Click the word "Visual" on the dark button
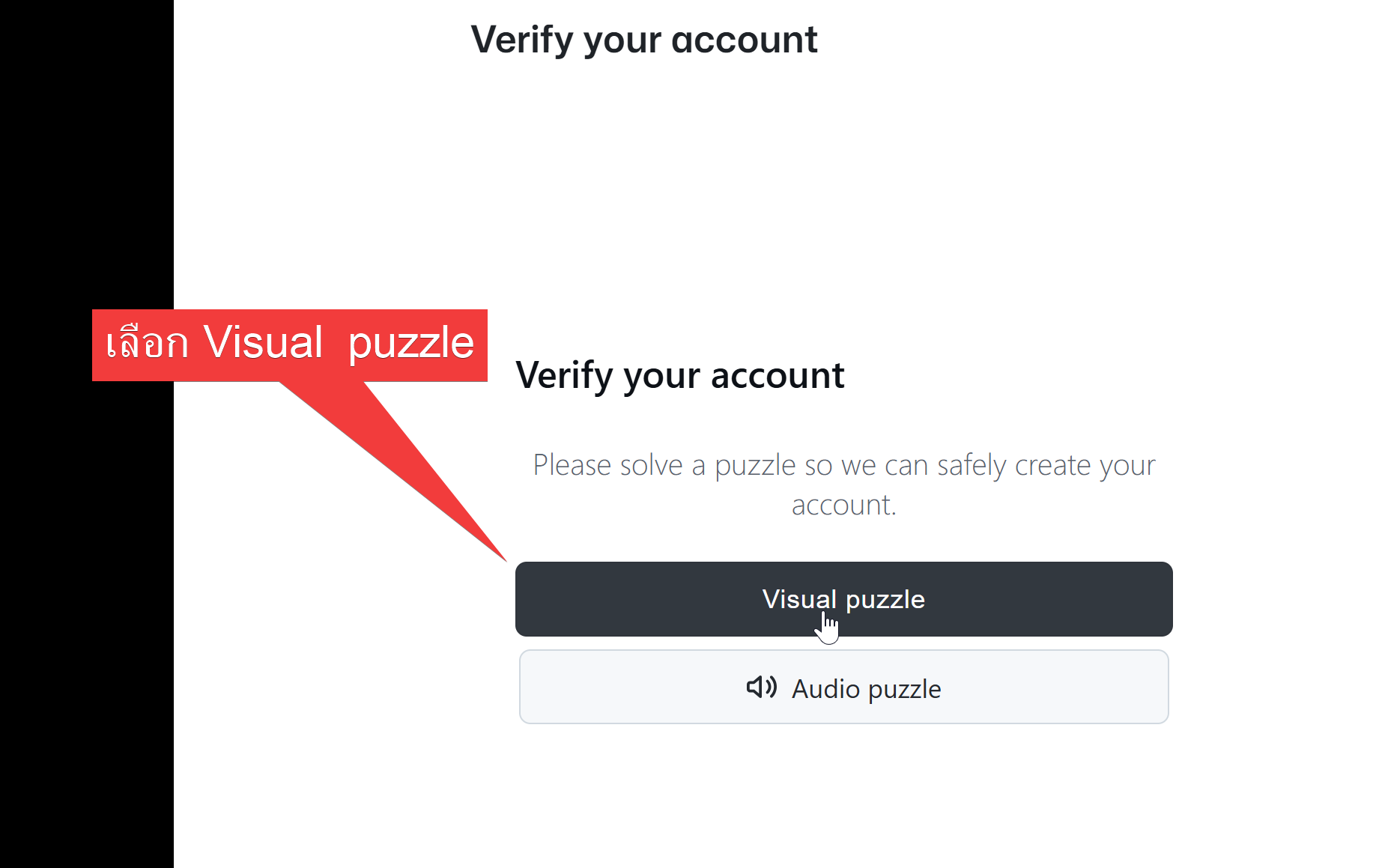The height and width of the screenshot is (868, 1376). coord(798,599)
